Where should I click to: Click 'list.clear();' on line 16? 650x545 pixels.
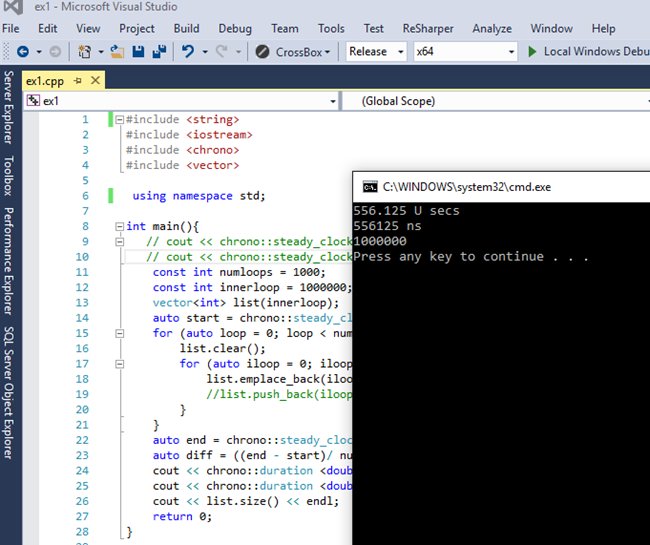223,349
